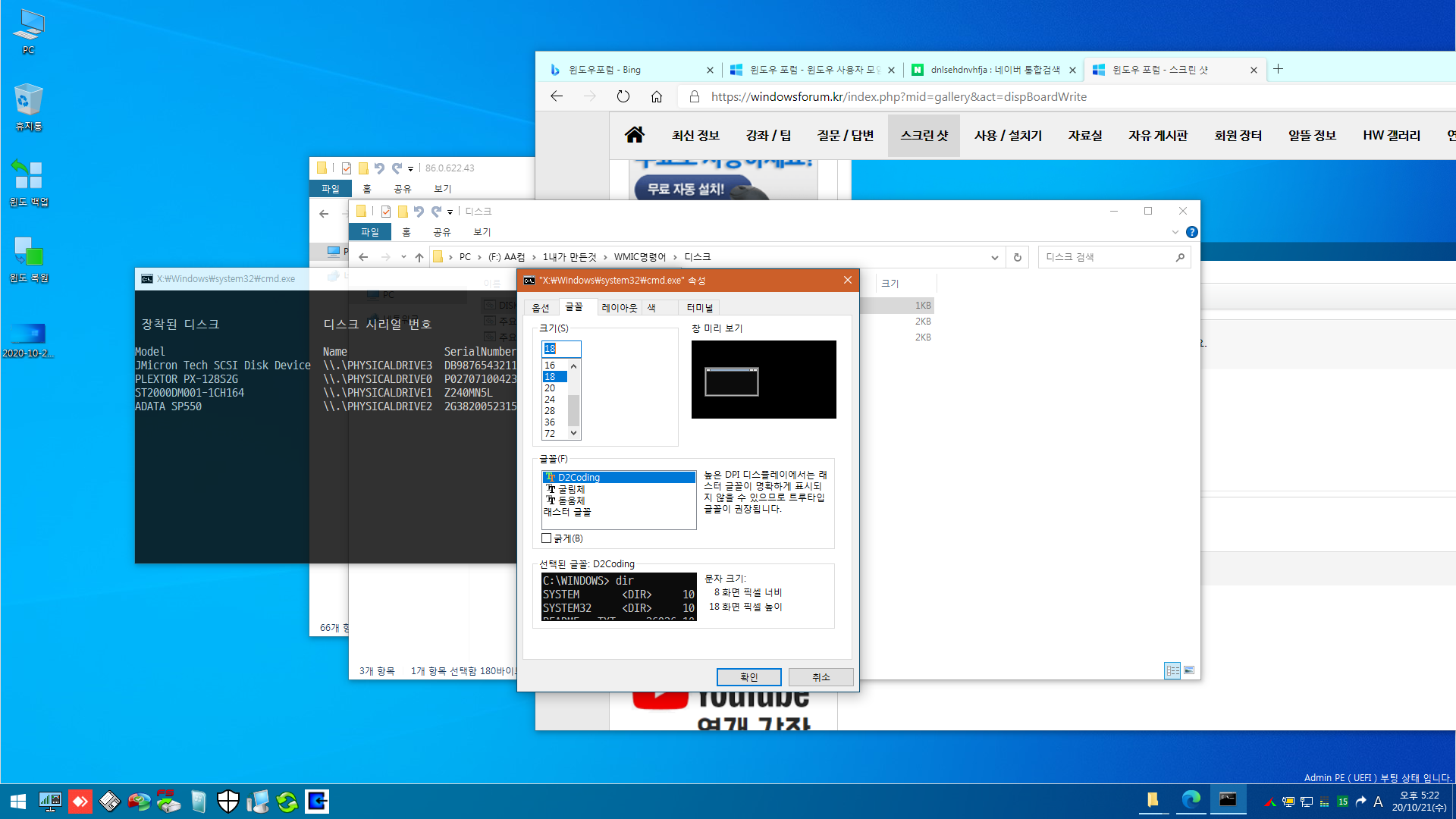
Task: Open the Windows Start menu
Action: [x=18, y=802]
